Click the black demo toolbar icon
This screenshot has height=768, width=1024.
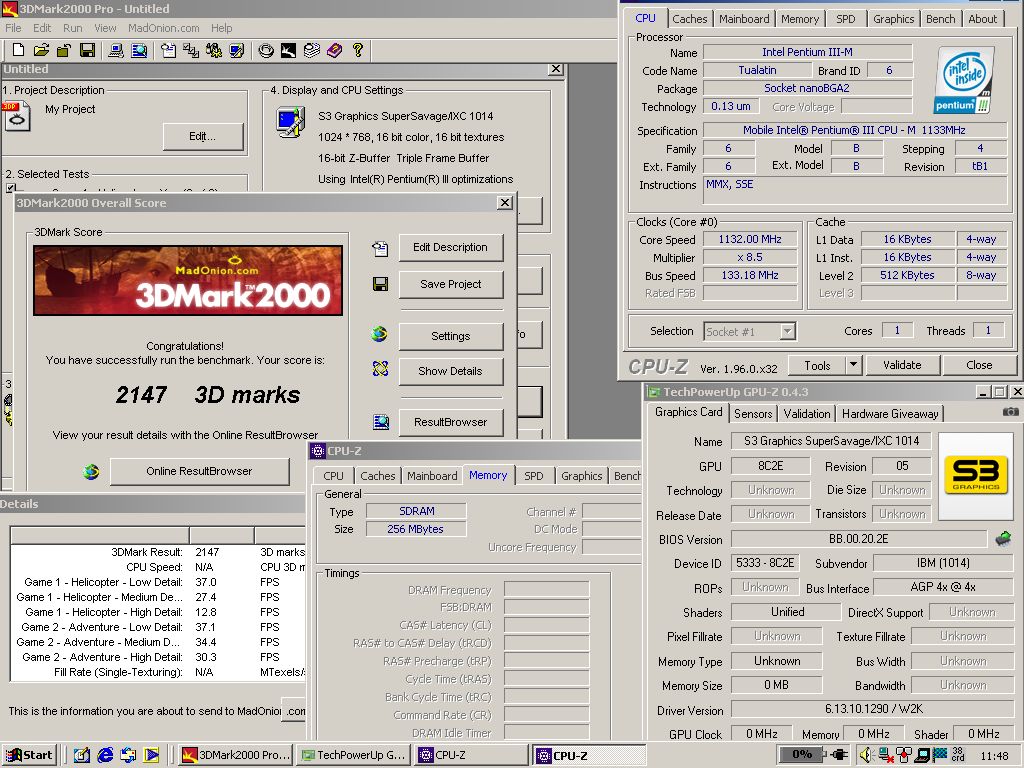pos(288,50)
